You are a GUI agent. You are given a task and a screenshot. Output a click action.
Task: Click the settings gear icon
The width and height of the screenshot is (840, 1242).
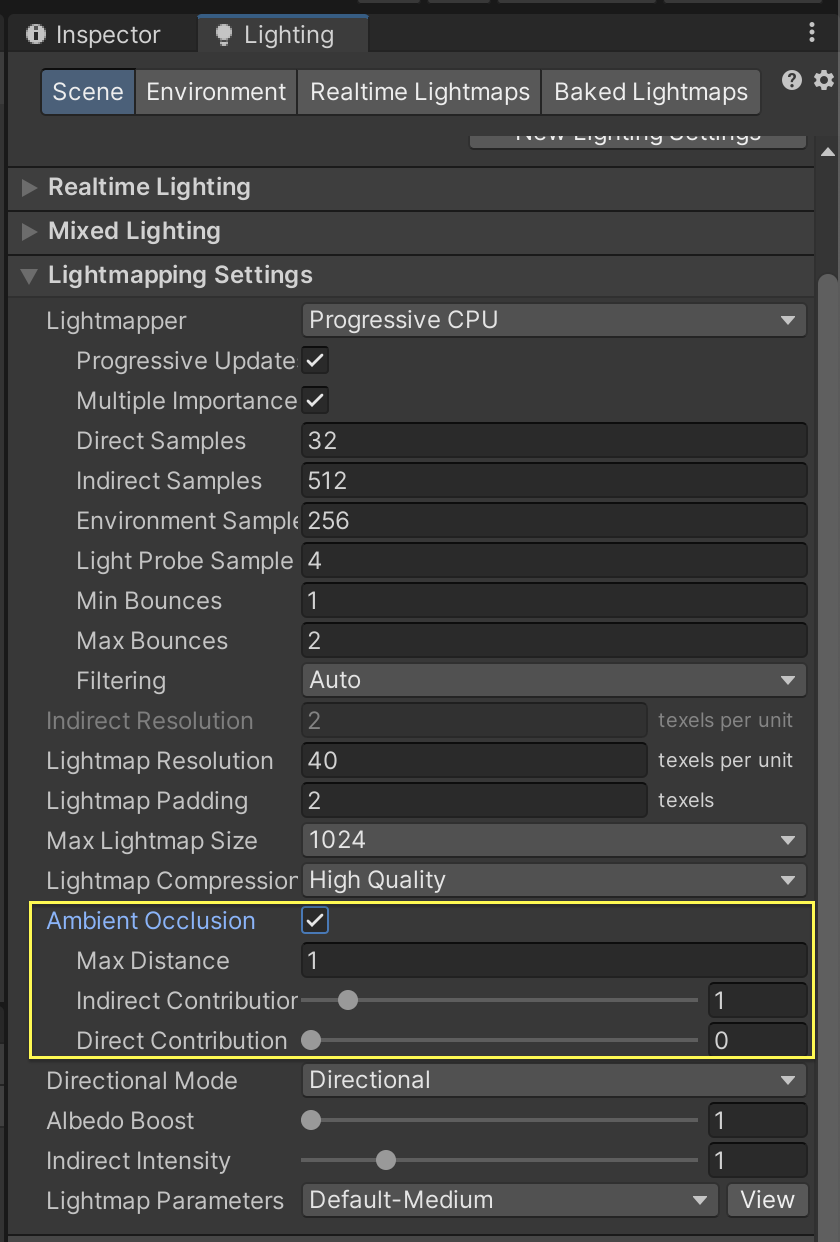[x=822, y=80]
